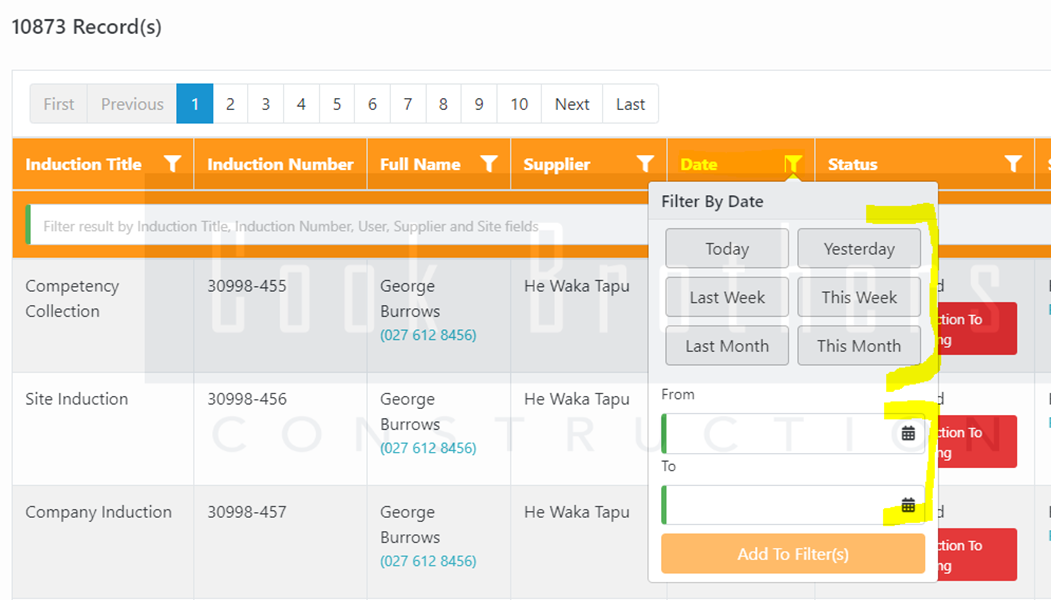Open phone link in 30998-457 row

point(428,561)
